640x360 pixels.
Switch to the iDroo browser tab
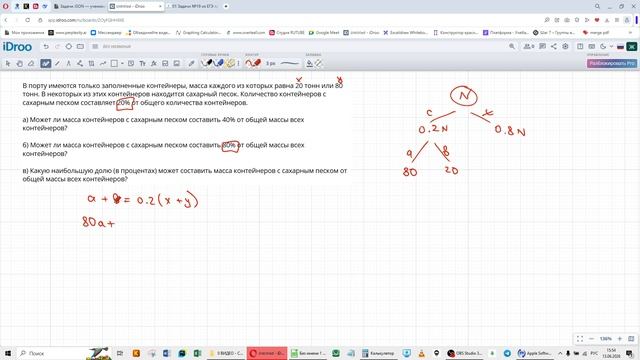[136, 7]
